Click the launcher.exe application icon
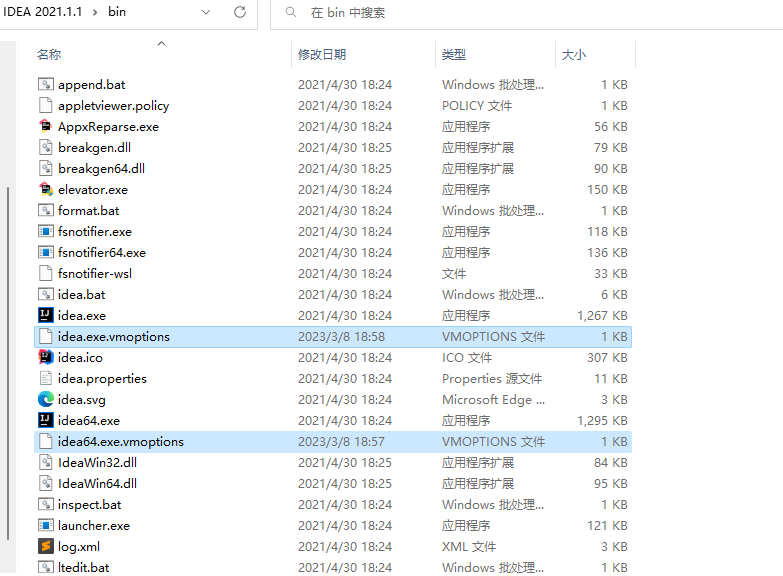Screen dimensions: 783x576 pyautogui.click(x=45, y=525)
